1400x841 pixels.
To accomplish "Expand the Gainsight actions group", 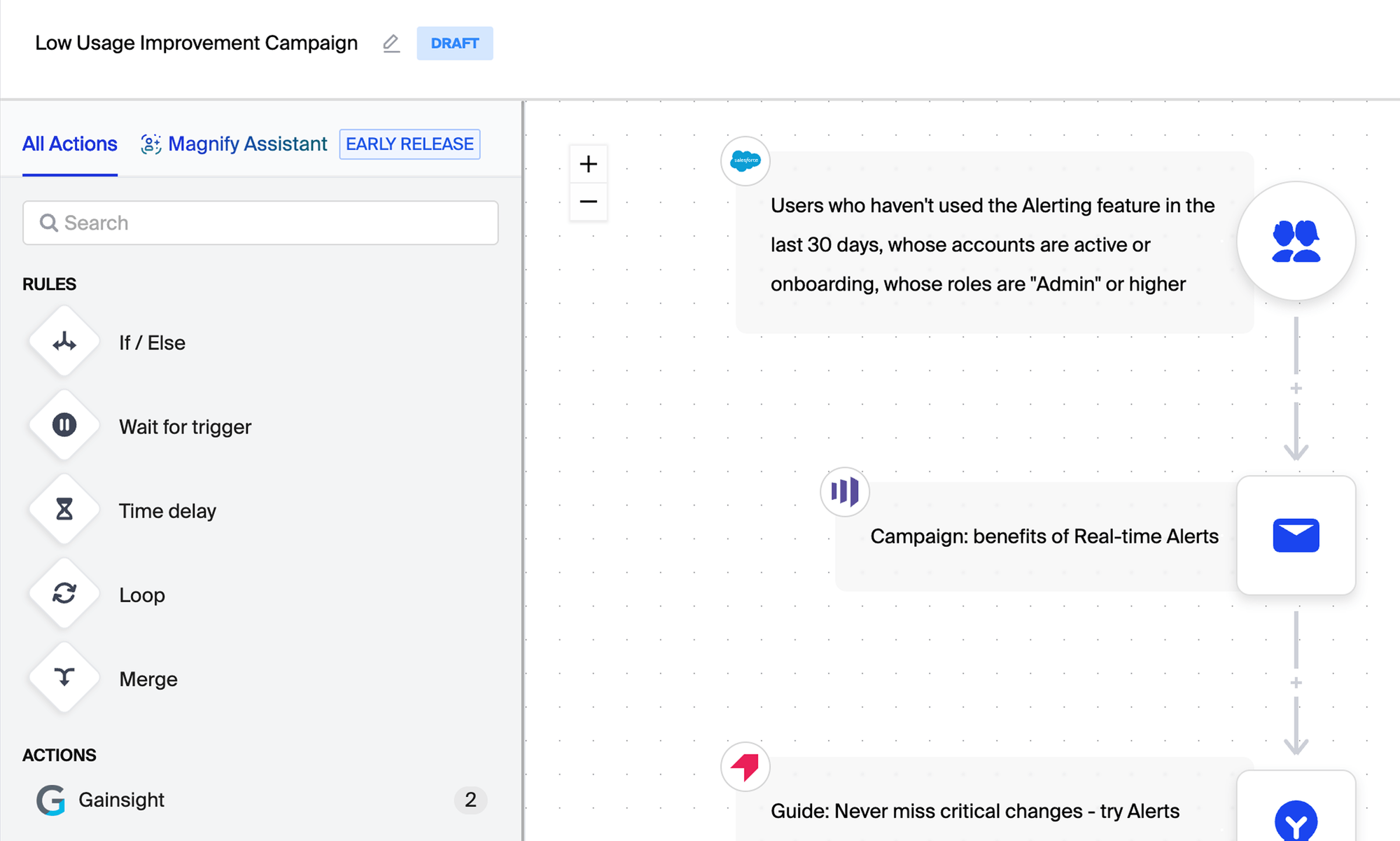I will click(x=261, y=800).
